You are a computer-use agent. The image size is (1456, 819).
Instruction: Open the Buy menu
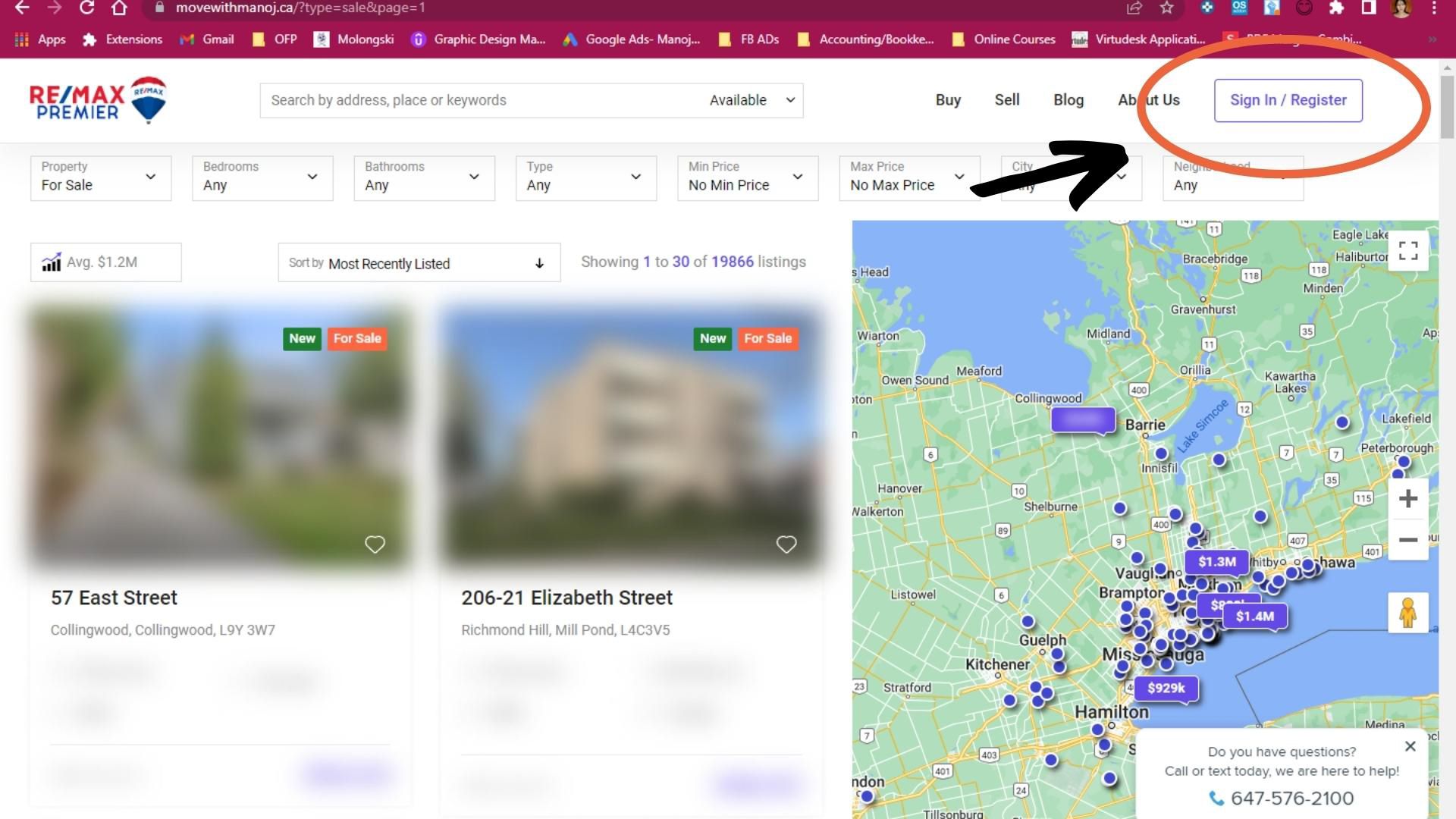click(948, 100)
